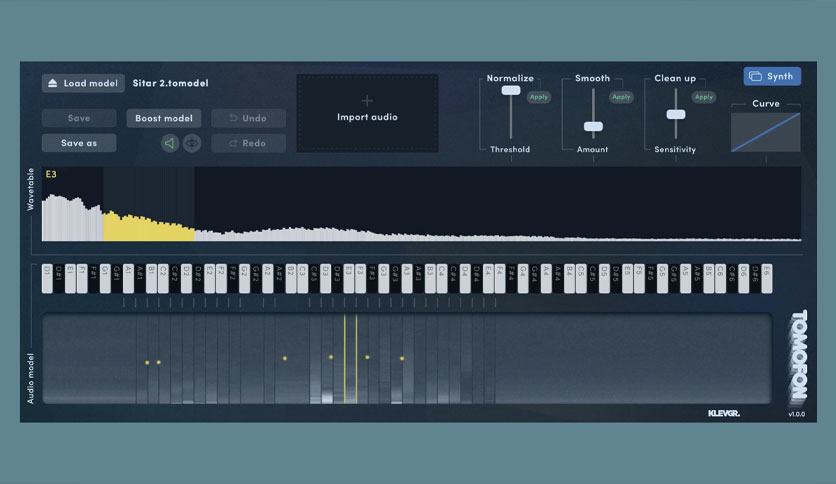The width and height of the screenshot is (836, 484).
Task: Redo the last undone edit
Action: (x=248, y=143)
